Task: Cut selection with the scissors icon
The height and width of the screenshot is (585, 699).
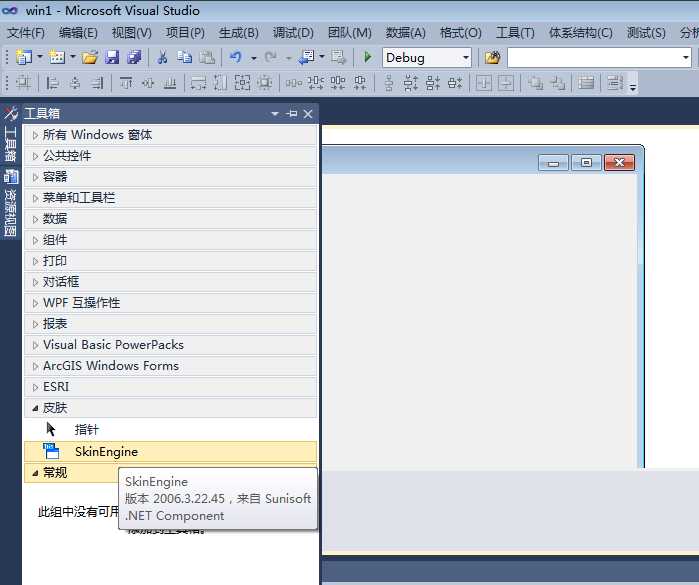Action: click(162, 57)
